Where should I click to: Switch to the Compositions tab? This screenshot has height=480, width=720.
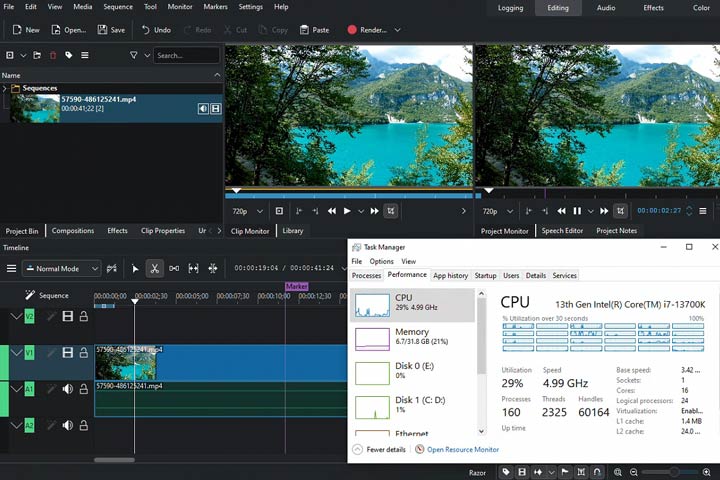pos(73,231)
